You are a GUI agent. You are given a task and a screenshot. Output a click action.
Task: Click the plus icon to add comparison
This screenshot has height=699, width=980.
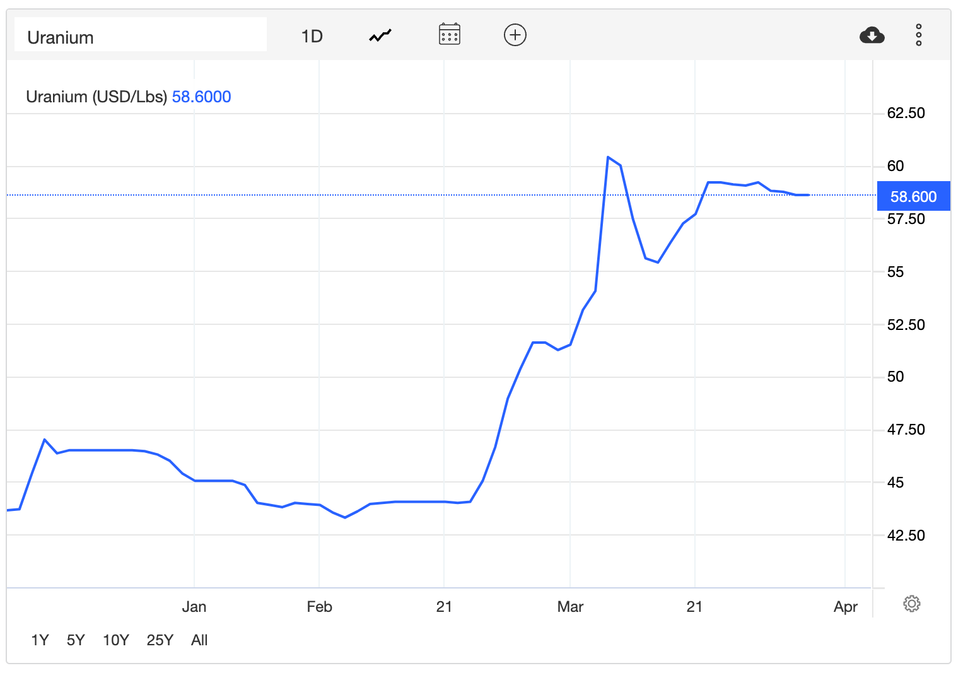515,35
